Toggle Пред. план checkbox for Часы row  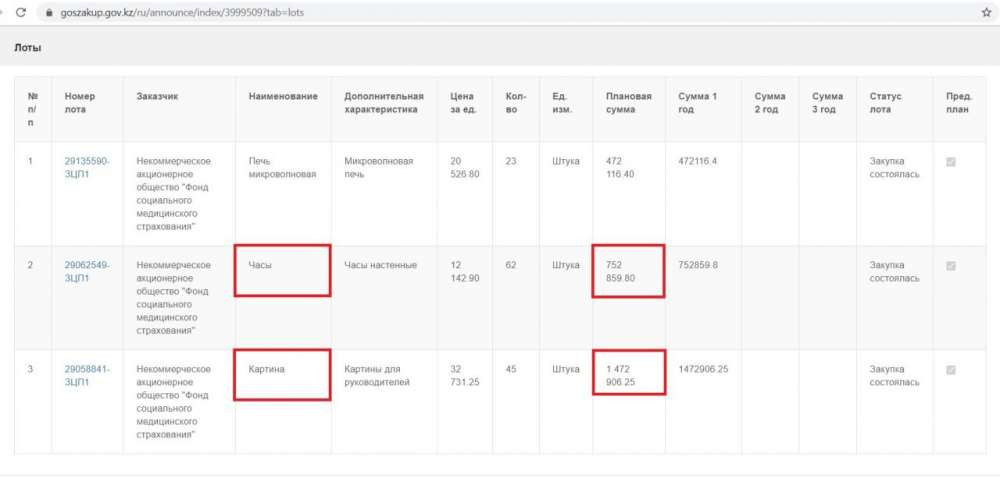pyautogui.click(x=950, y=266)
